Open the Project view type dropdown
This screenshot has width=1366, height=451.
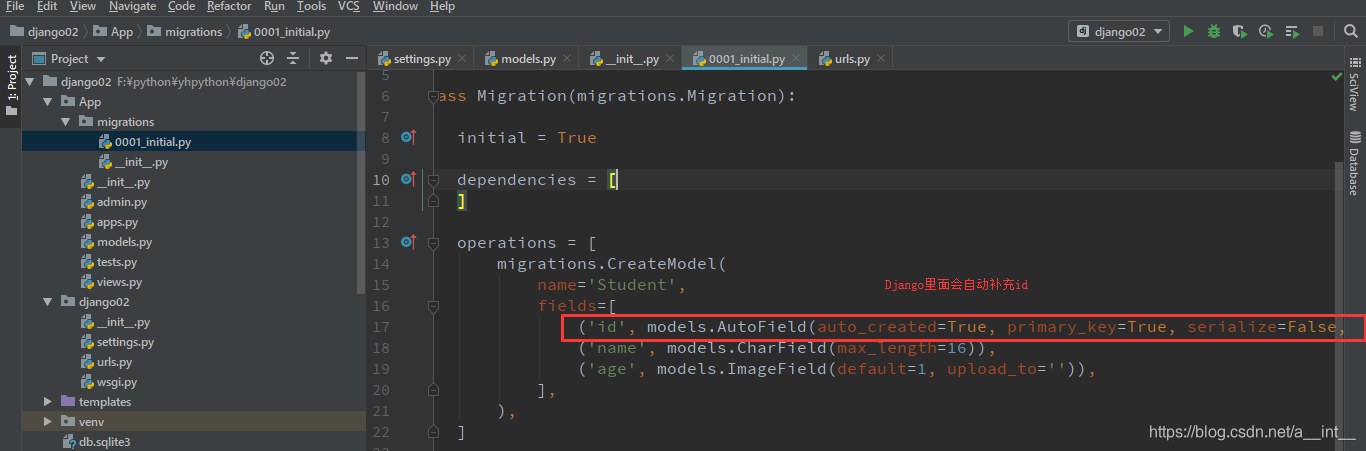tap(69, 59)
